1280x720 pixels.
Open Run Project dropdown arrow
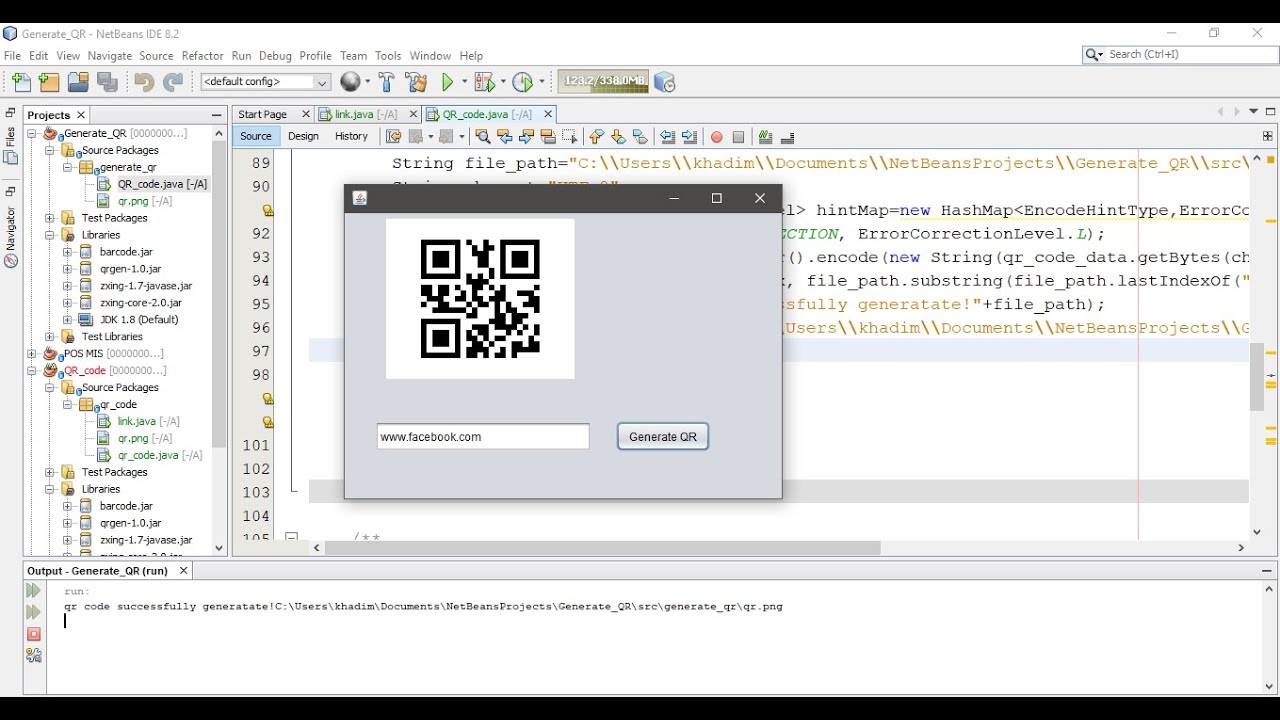tap(464, 82)
